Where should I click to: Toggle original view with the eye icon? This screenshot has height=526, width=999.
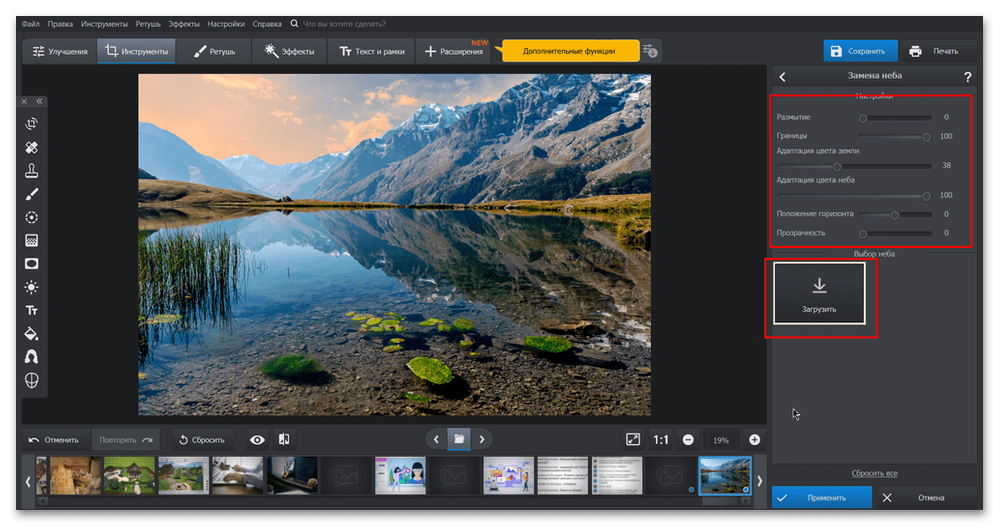pyautogui.click(x=257, y=440)
